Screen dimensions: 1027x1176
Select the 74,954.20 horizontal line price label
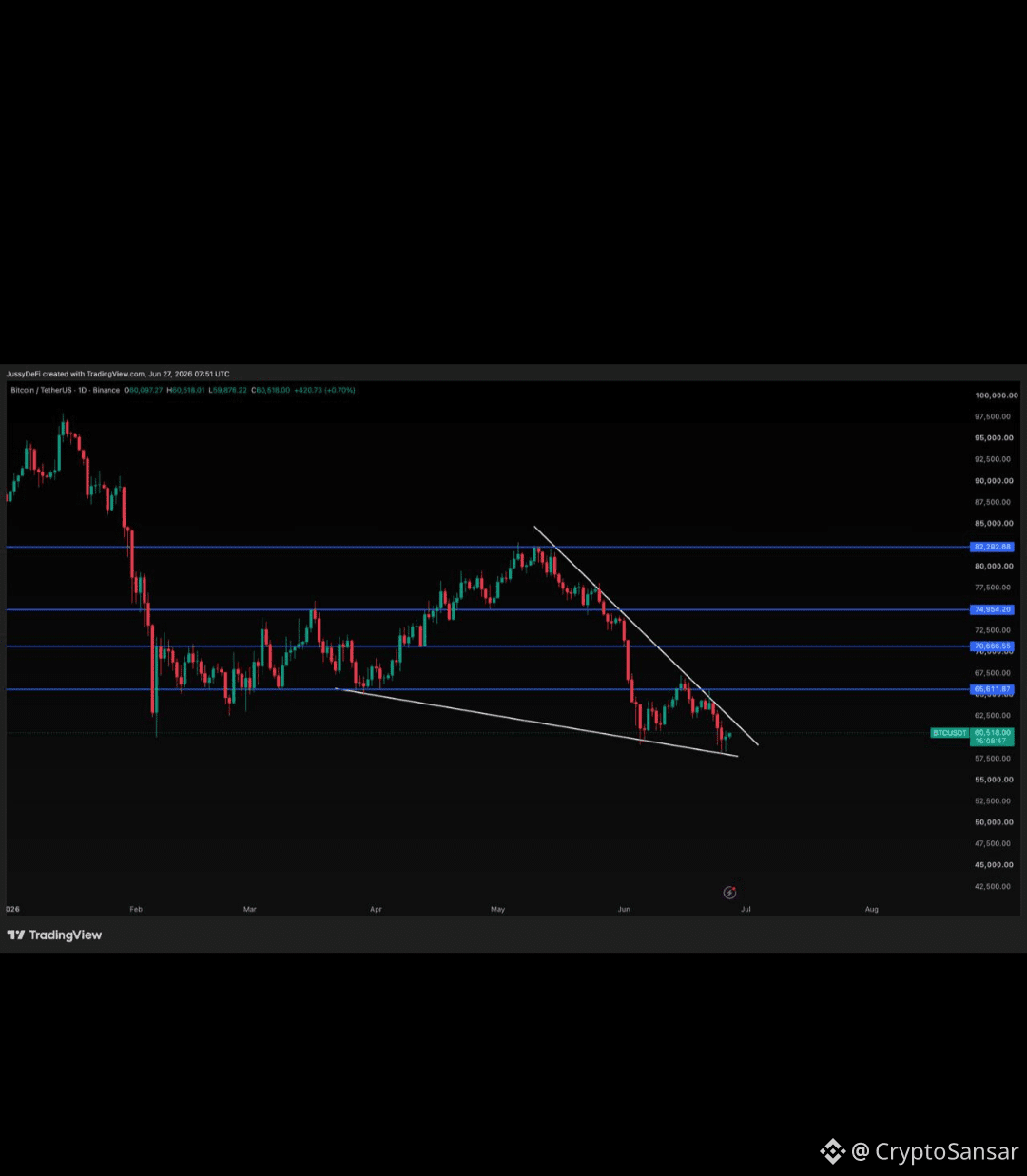992,609
